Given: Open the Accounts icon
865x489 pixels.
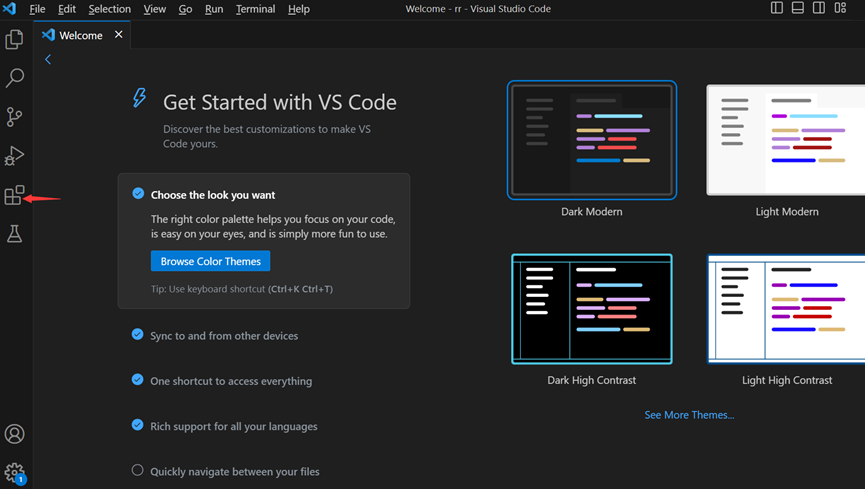Looking at the screenshot, I should [14, 434].
